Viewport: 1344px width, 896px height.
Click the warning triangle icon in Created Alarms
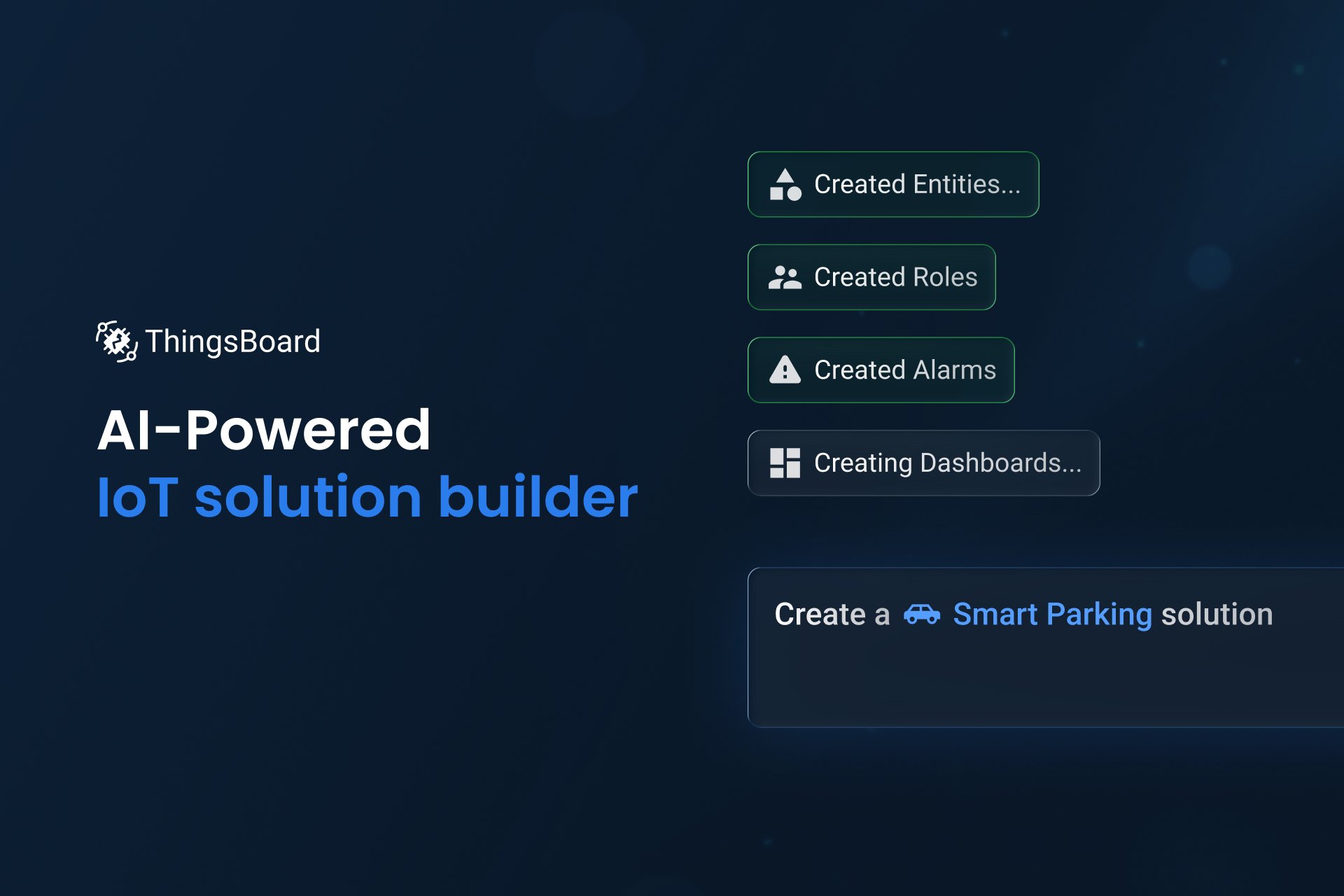[x=785, y=370]
